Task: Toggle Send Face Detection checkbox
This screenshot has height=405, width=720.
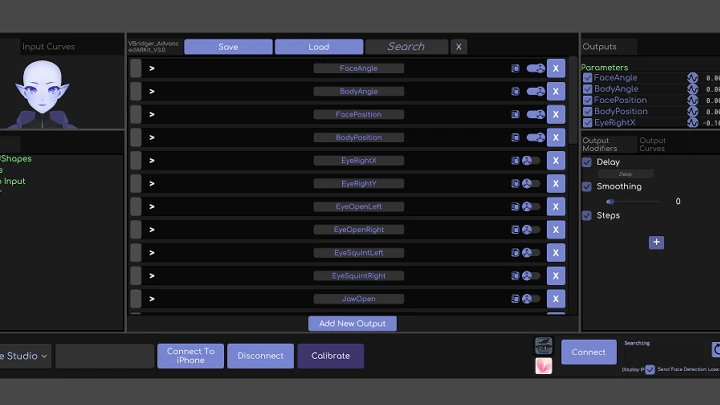Action: pos(650,369)
